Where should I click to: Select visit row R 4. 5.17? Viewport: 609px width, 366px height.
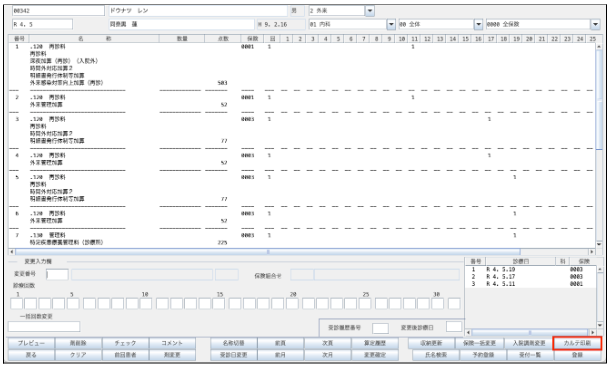pos(531,277)
